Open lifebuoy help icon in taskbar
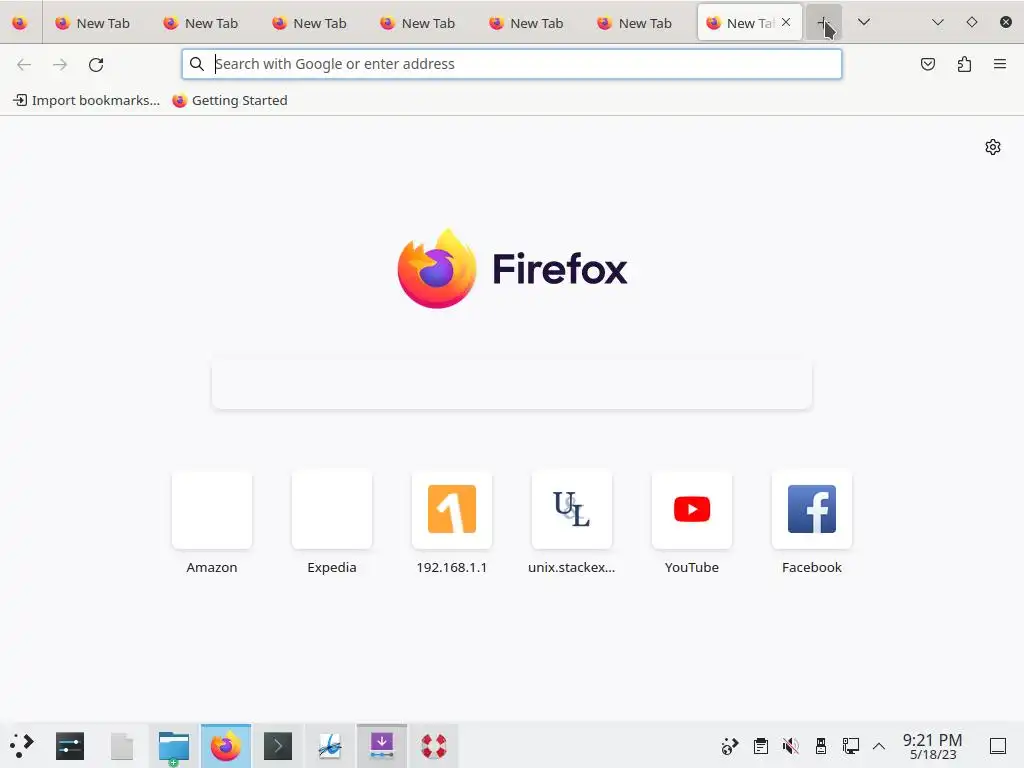 point(434,746)
